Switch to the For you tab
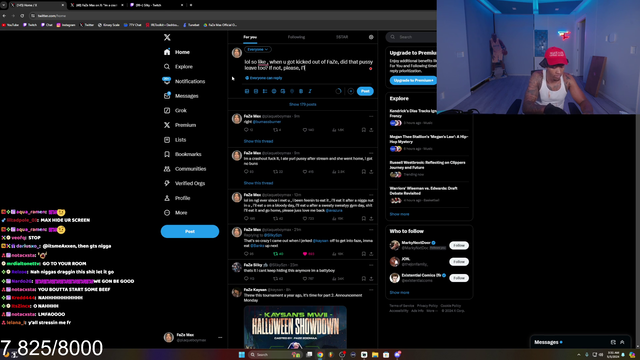This screenshot has width=640, height=360. pos(250,37)
